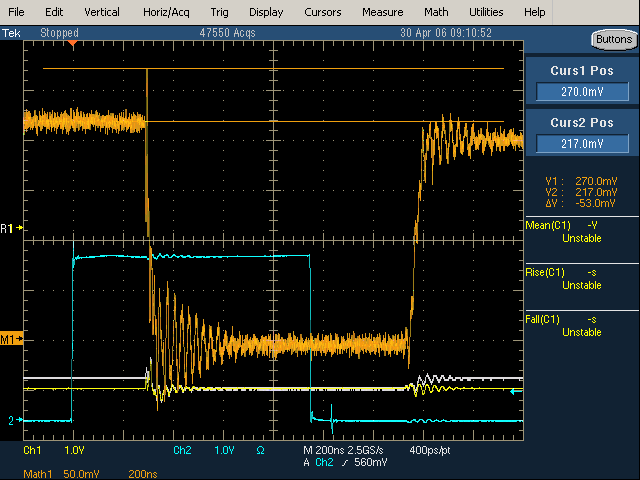Select the M1 math waveform handle
This screenshot has height=480, width=640.
10,339
